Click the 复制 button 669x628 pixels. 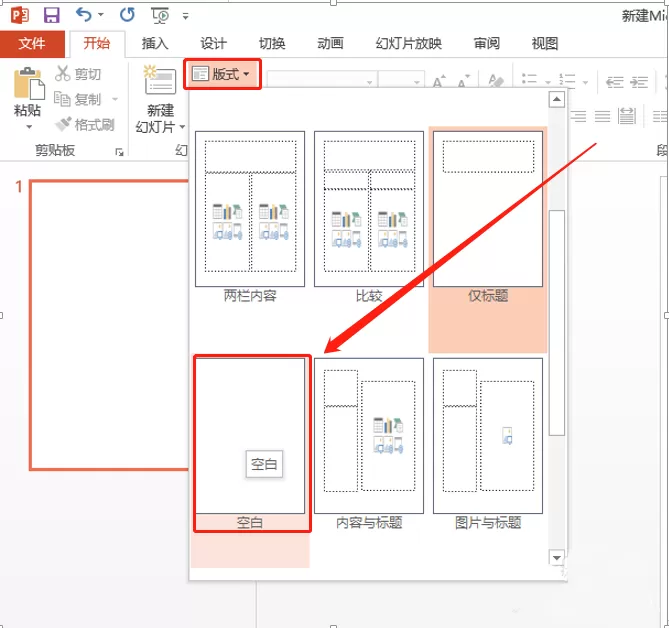tap(78, 99)
